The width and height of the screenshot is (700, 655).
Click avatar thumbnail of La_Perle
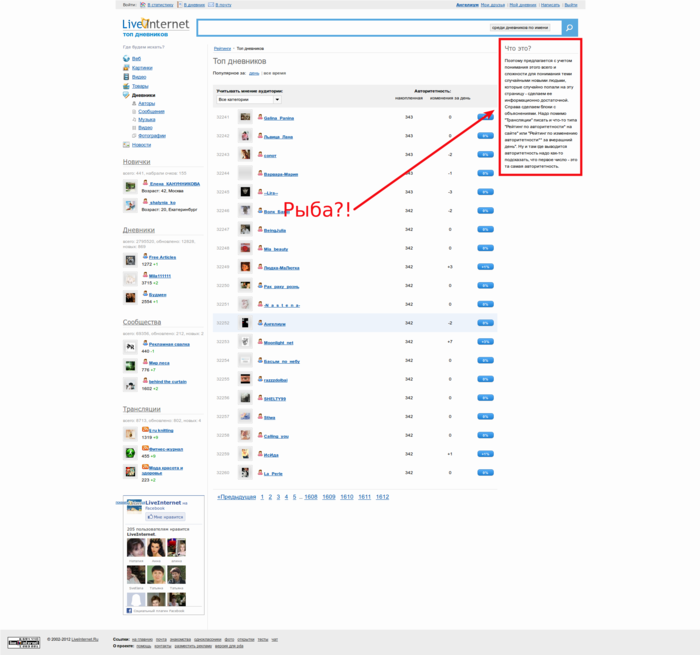[245, 472]
